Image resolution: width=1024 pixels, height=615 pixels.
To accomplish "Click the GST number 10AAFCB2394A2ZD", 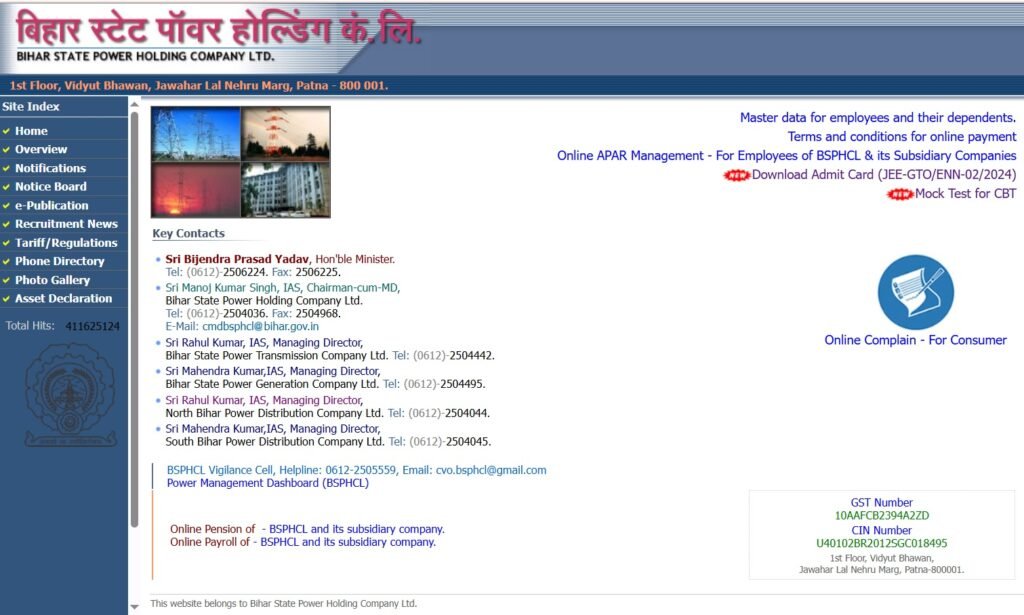I will click(x=882, y=516).
